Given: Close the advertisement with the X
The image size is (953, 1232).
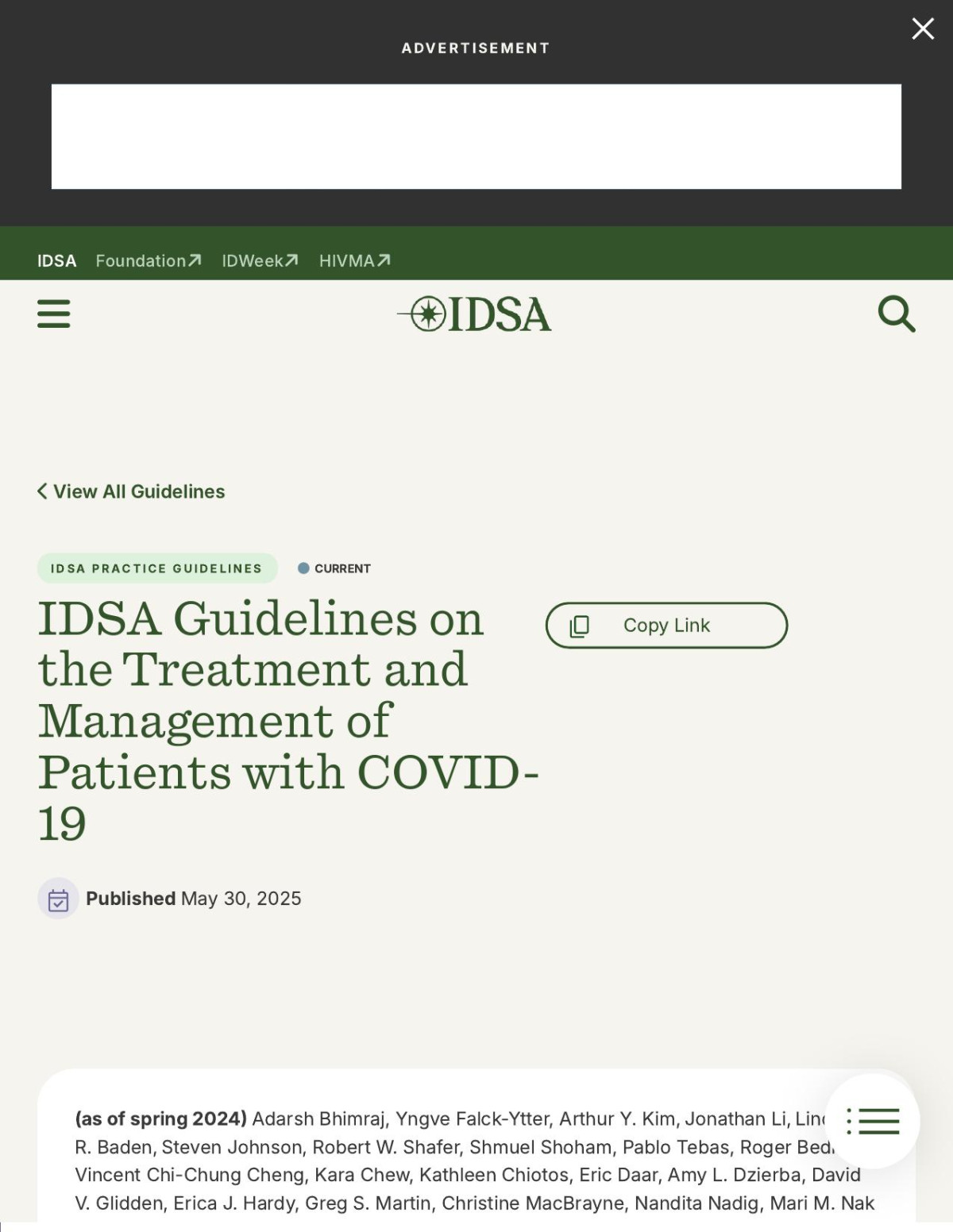Looking at the screenshot, I should pyautogui.click(x=922, y=29).
